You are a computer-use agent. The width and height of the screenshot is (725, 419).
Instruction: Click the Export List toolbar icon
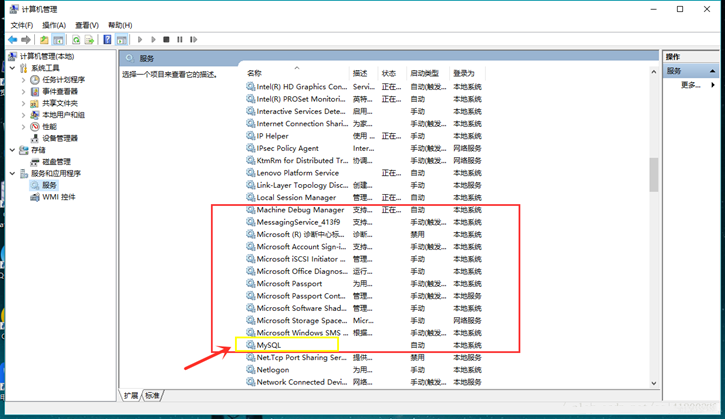point(90,40)
